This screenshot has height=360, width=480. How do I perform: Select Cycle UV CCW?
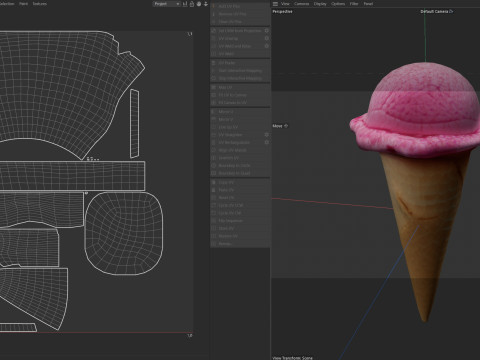coord(240,205)
